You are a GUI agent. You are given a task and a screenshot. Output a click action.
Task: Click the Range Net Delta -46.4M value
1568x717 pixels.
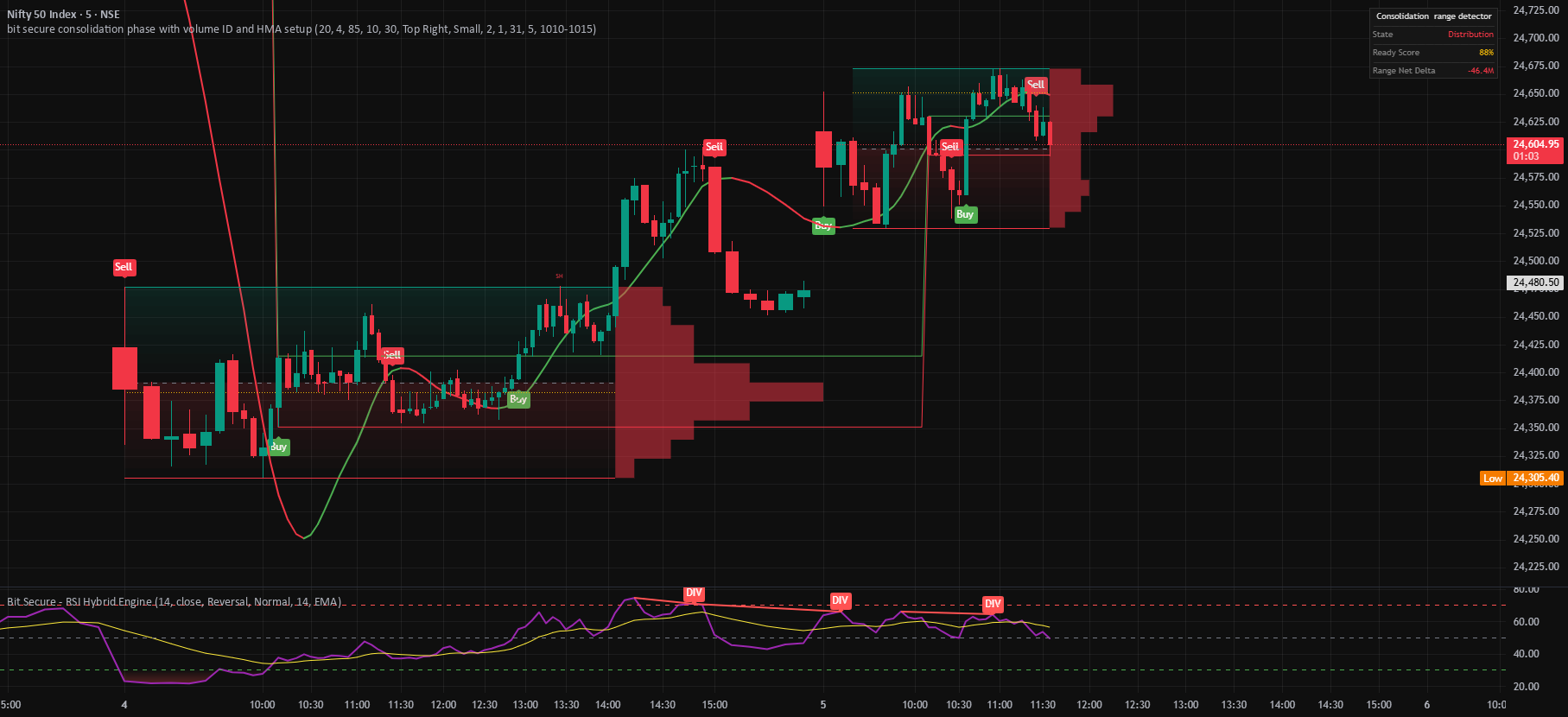point(1481,71)
